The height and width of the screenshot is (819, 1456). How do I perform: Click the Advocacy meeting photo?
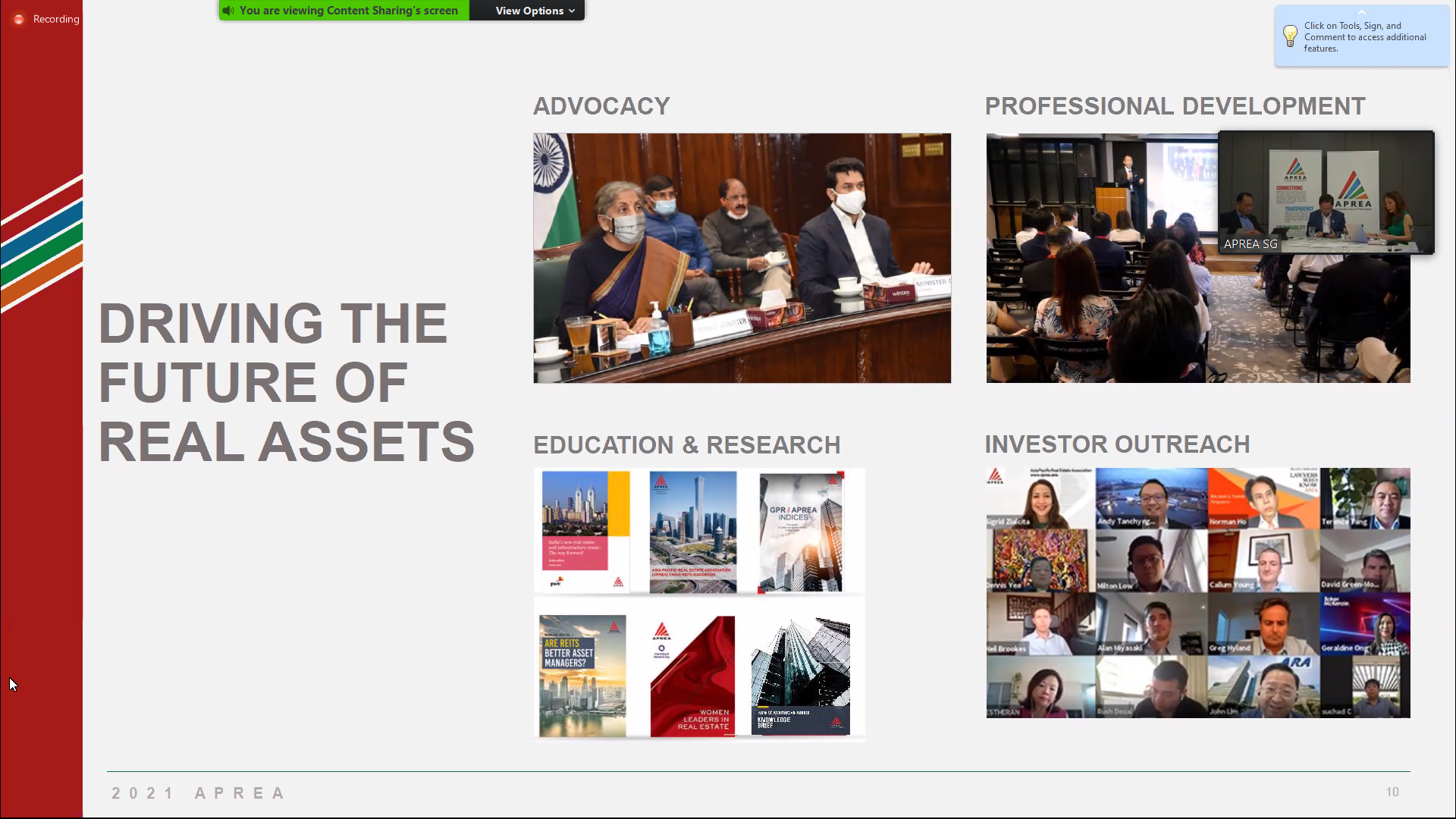pos(742,258)
